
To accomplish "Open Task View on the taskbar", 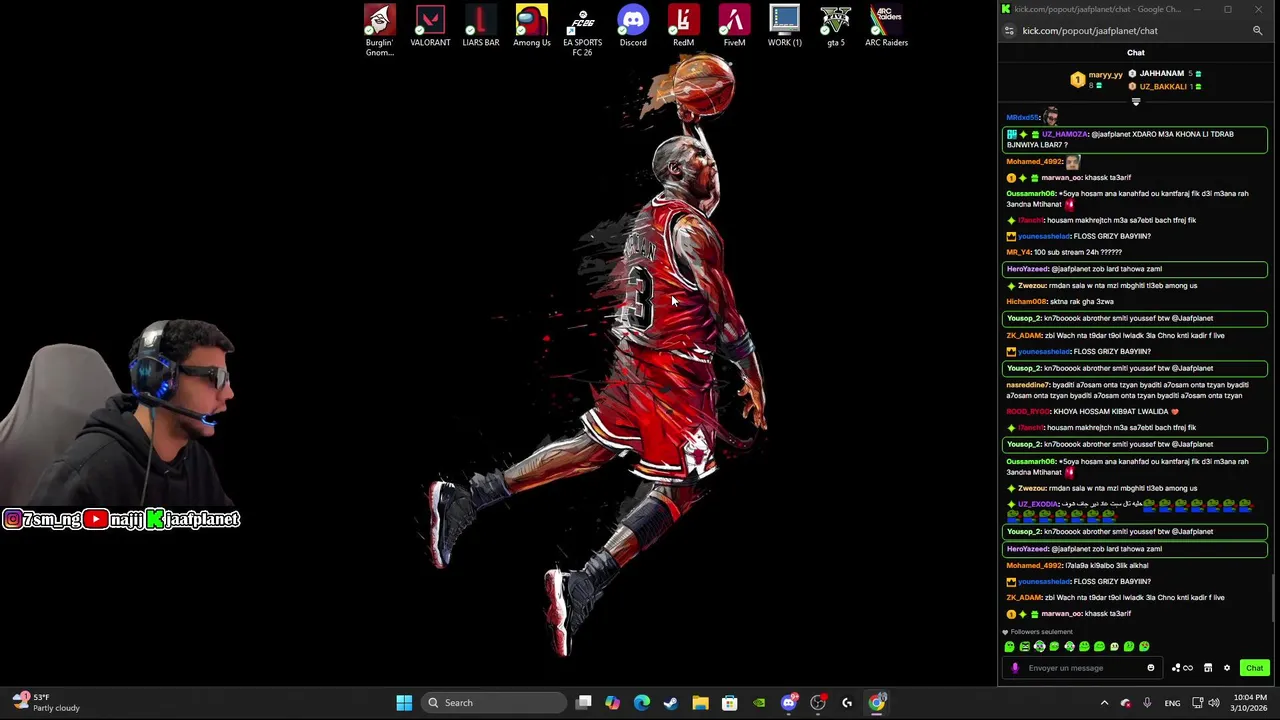I will point(584,703).
